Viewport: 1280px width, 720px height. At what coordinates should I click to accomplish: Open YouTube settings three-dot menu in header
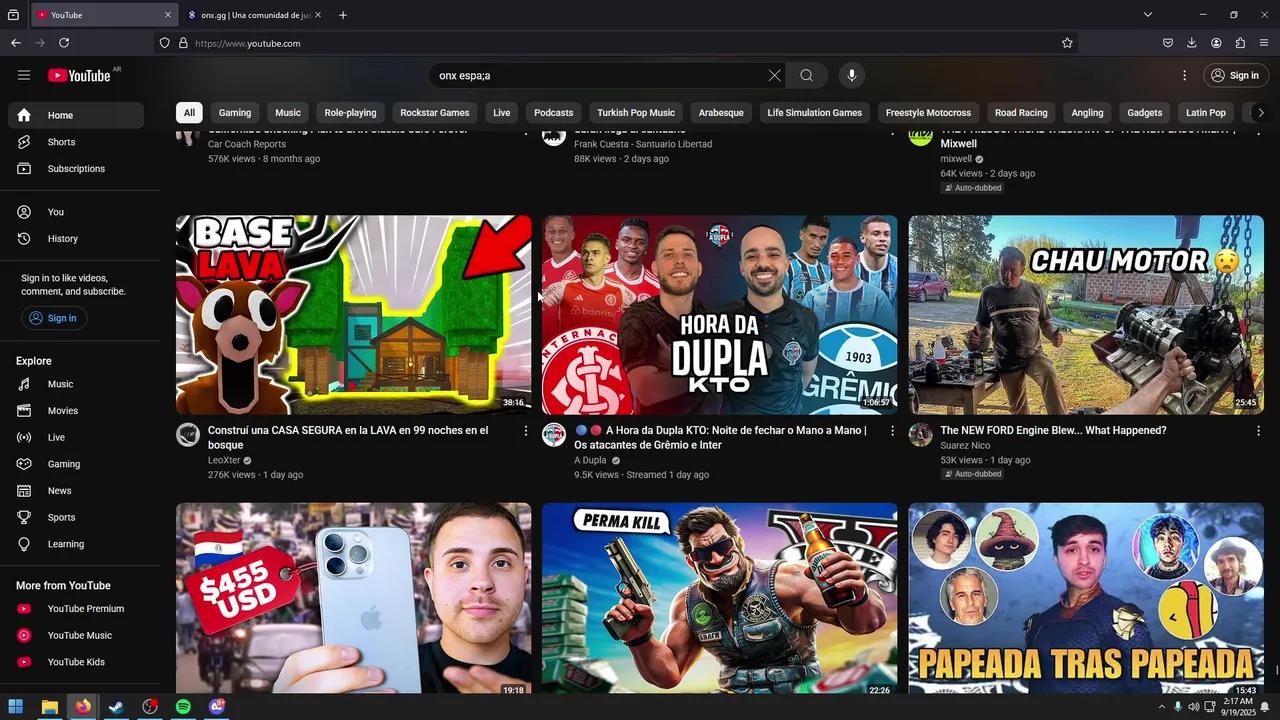coord(1185,75)
